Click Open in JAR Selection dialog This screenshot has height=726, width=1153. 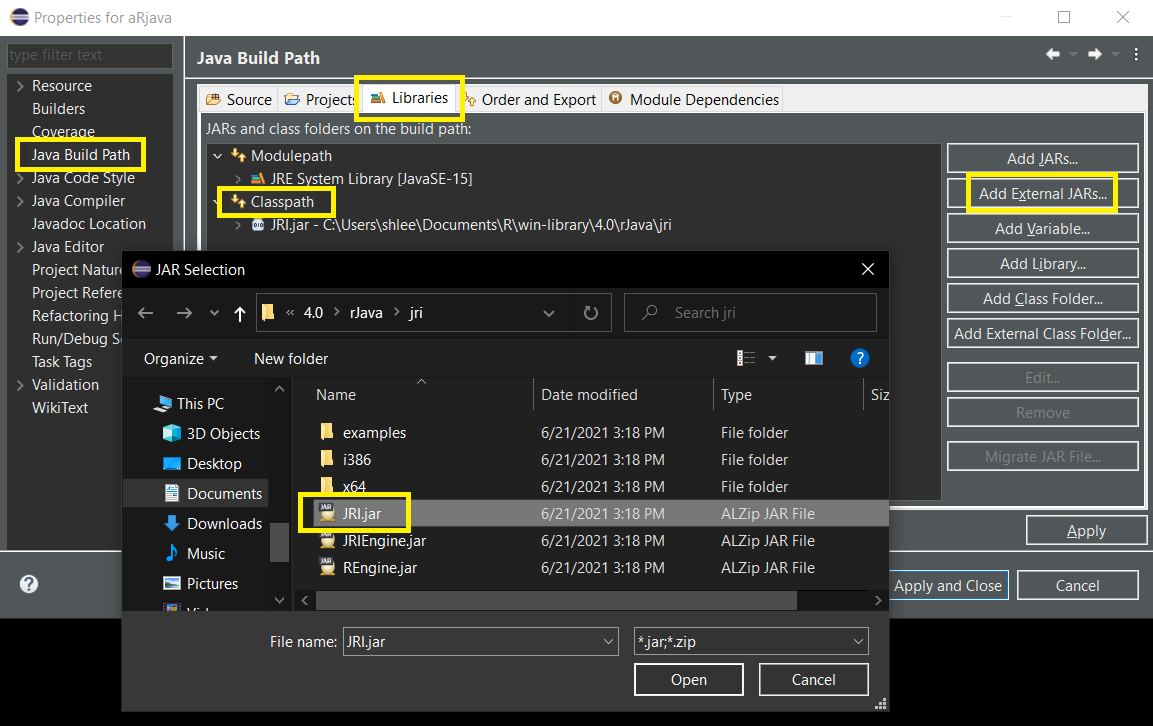pos(688,680)
